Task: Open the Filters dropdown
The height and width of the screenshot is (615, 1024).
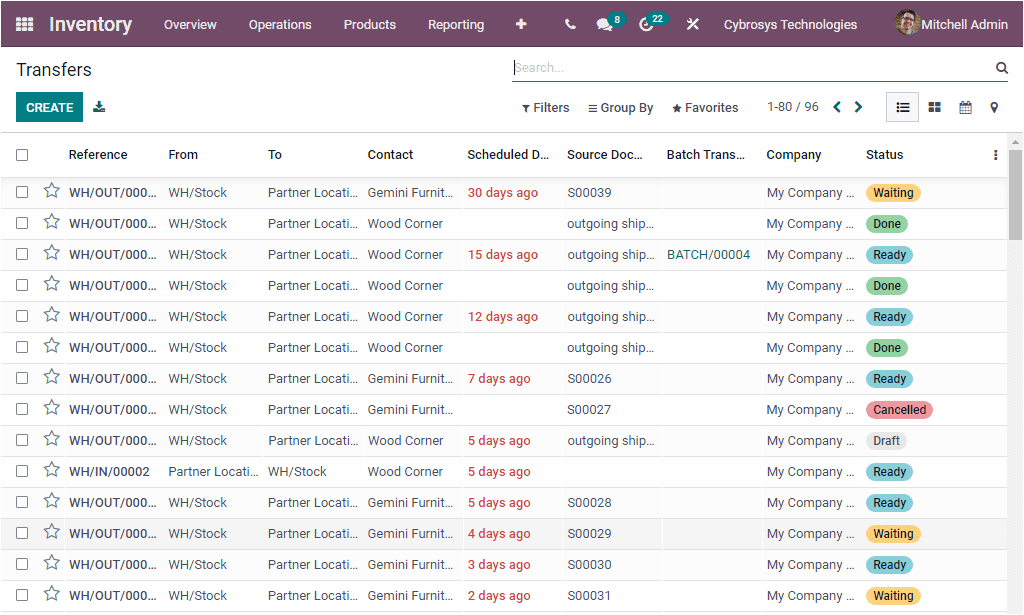Action: [x=544, y=107]
